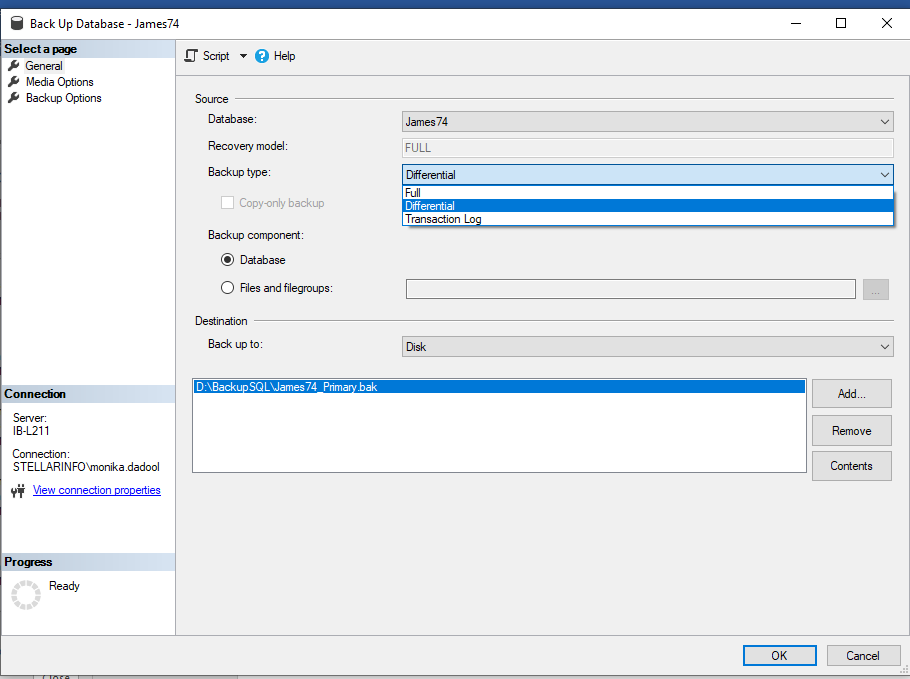Open the Script dropdown arrow
This screenshot has height=679, width=910.
[x=243, y=56]
